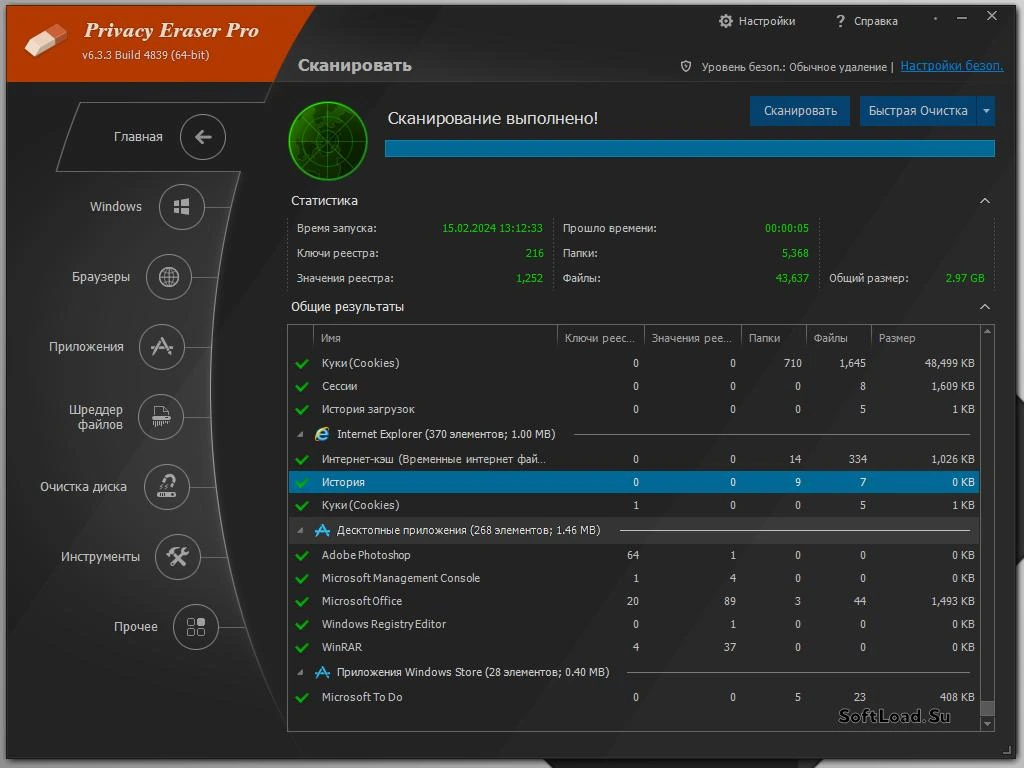The height and width of the screenshot is (768, 1024).
Task: Open the Приложения apps icon
Action: point(162,347)
